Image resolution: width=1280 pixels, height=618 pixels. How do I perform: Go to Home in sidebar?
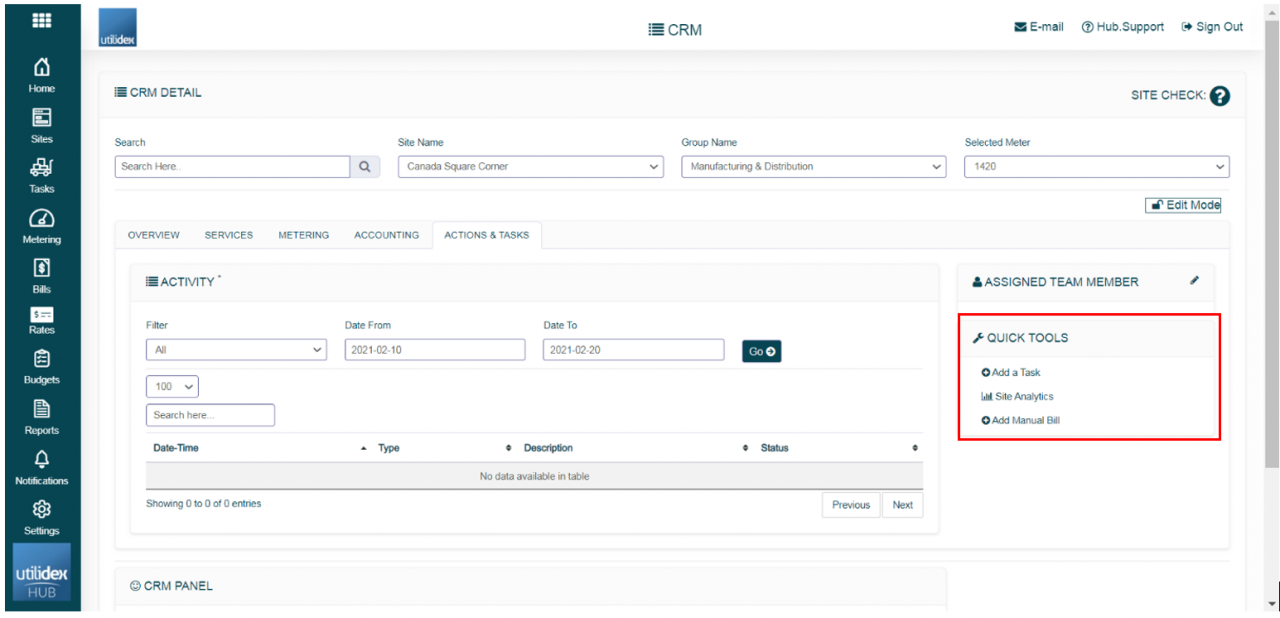pyautogui.click(x=42, y=75)
